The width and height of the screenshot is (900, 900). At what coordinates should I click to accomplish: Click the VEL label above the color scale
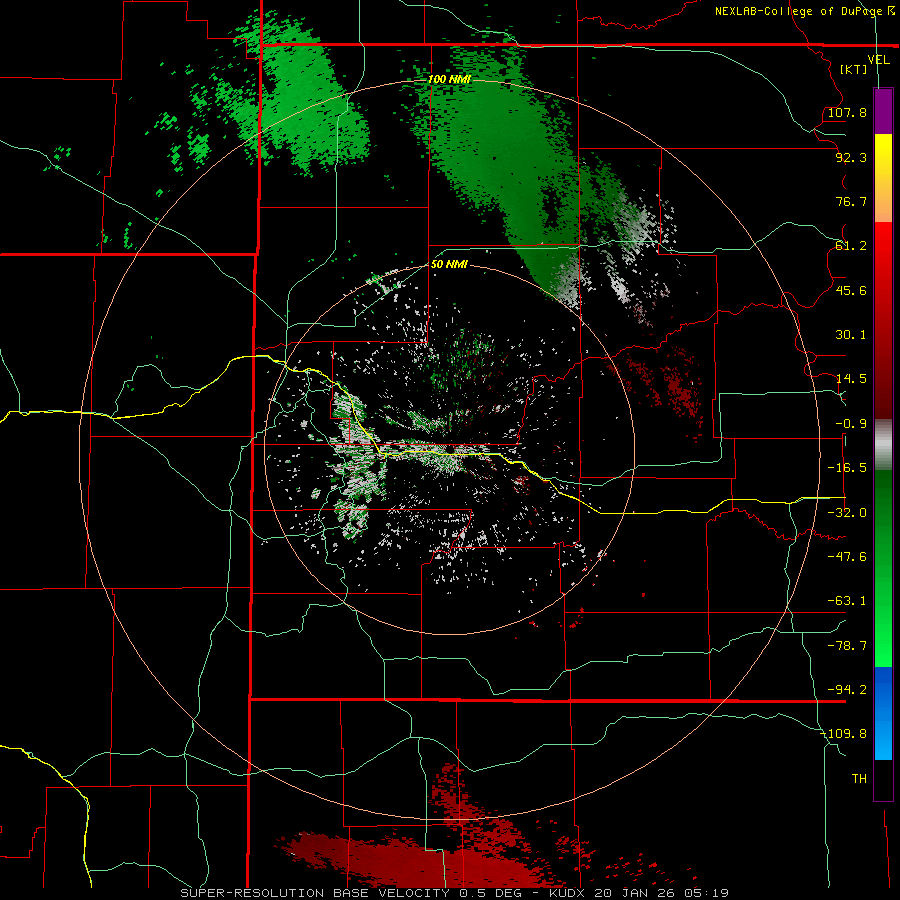878,60
